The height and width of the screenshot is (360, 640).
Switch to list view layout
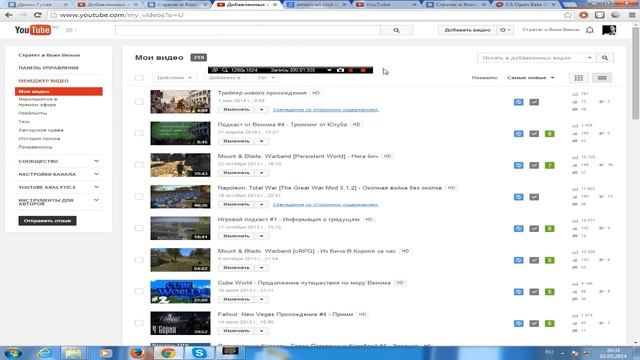coord(602,78)
